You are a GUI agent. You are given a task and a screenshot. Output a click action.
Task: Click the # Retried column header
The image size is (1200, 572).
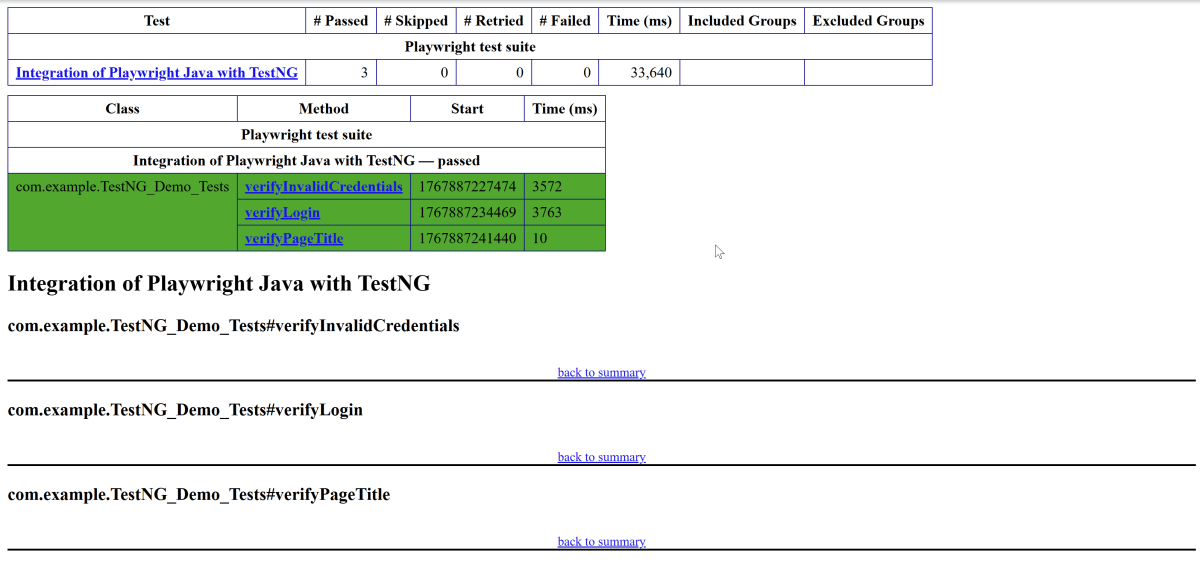493,21
